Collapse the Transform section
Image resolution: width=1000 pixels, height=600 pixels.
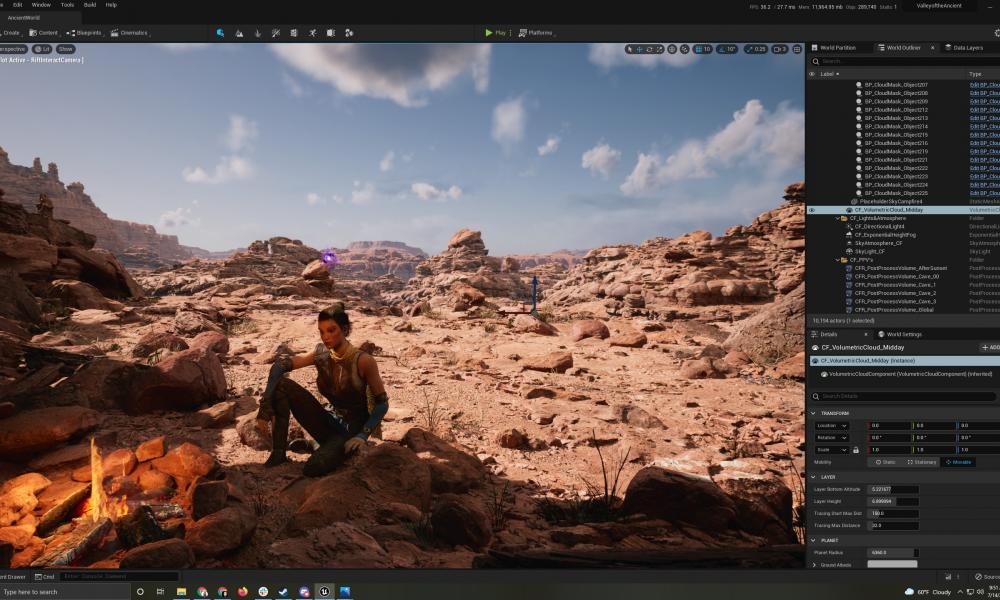[x=813, y=413]
